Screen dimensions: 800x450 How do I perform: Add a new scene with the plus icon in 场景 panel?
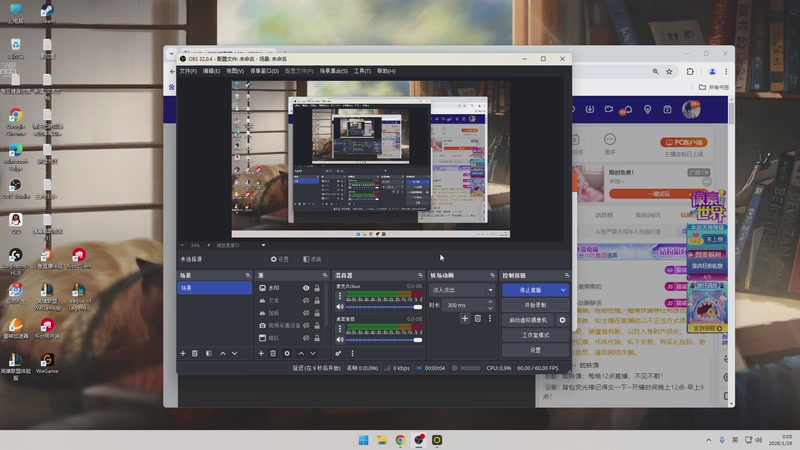click(x=183, y=353)
